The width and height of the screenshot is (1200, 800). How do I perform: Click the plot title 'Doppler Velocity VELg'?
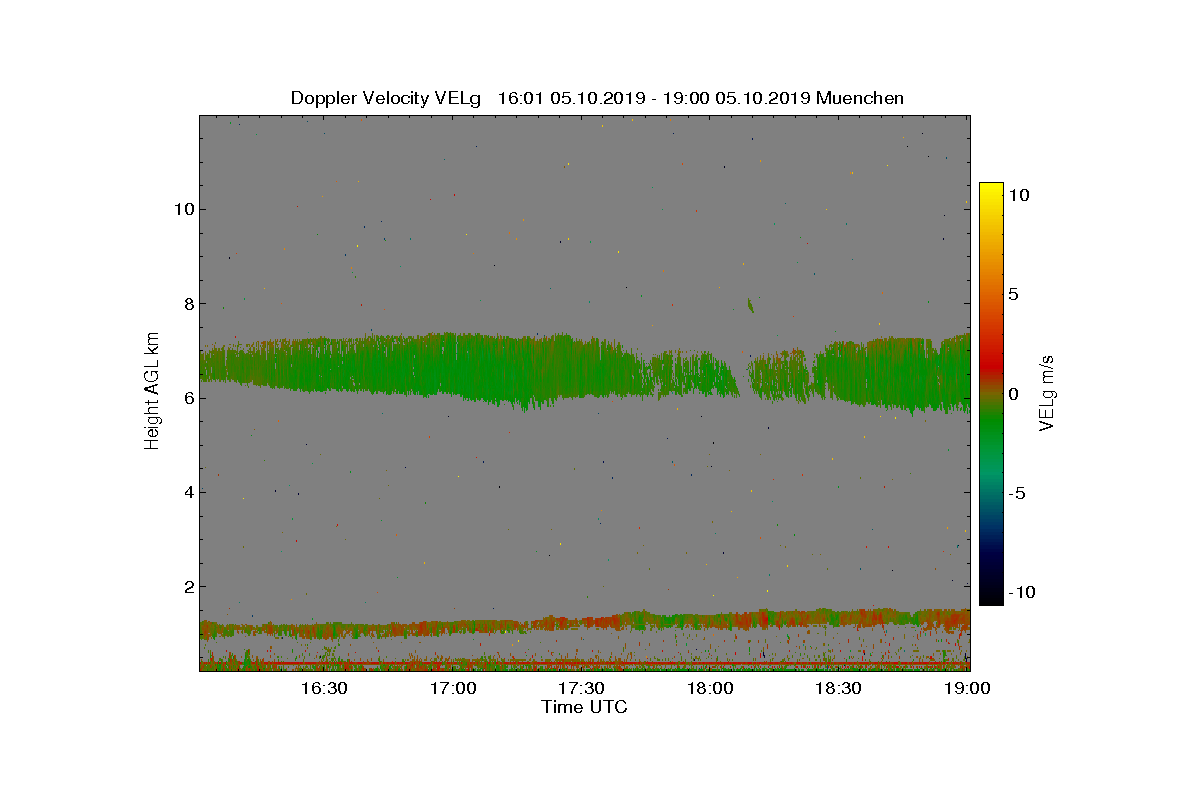(x=386, y=98)
